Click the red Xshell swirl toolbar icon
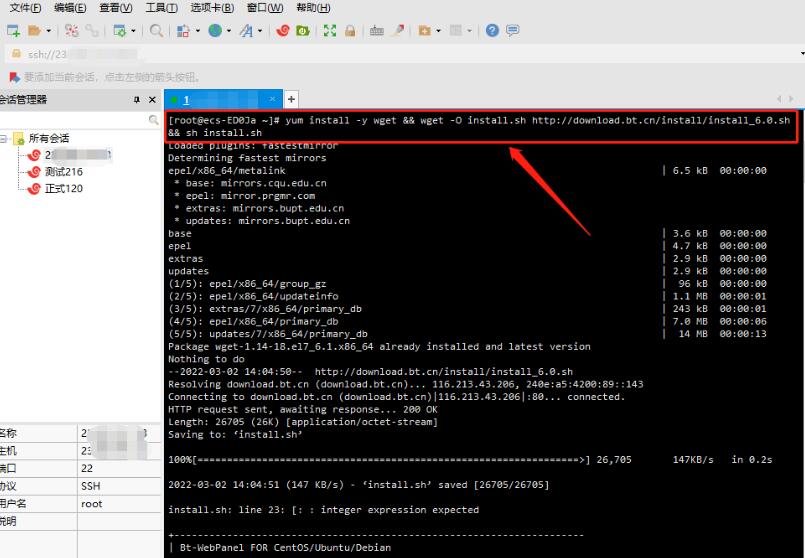The height and width of the screenshot is (558, 805). (x=283, y=31)
